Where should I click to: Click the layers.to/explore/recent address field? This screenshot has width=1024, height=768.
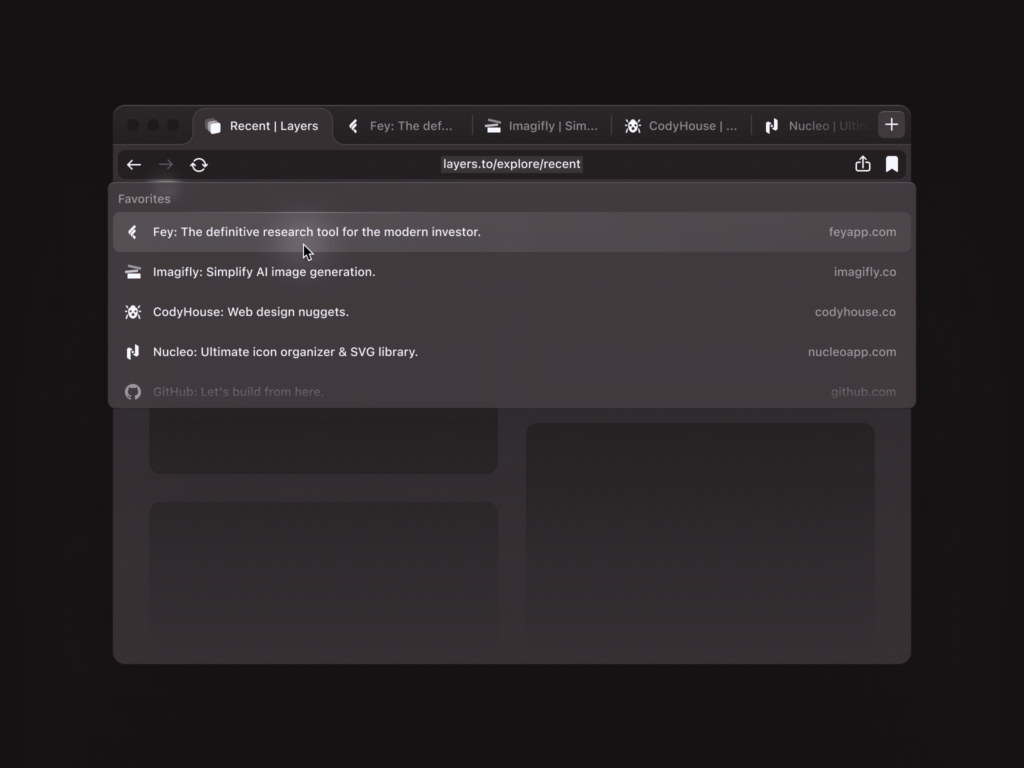pyautogui.click(x=511, y=164)
